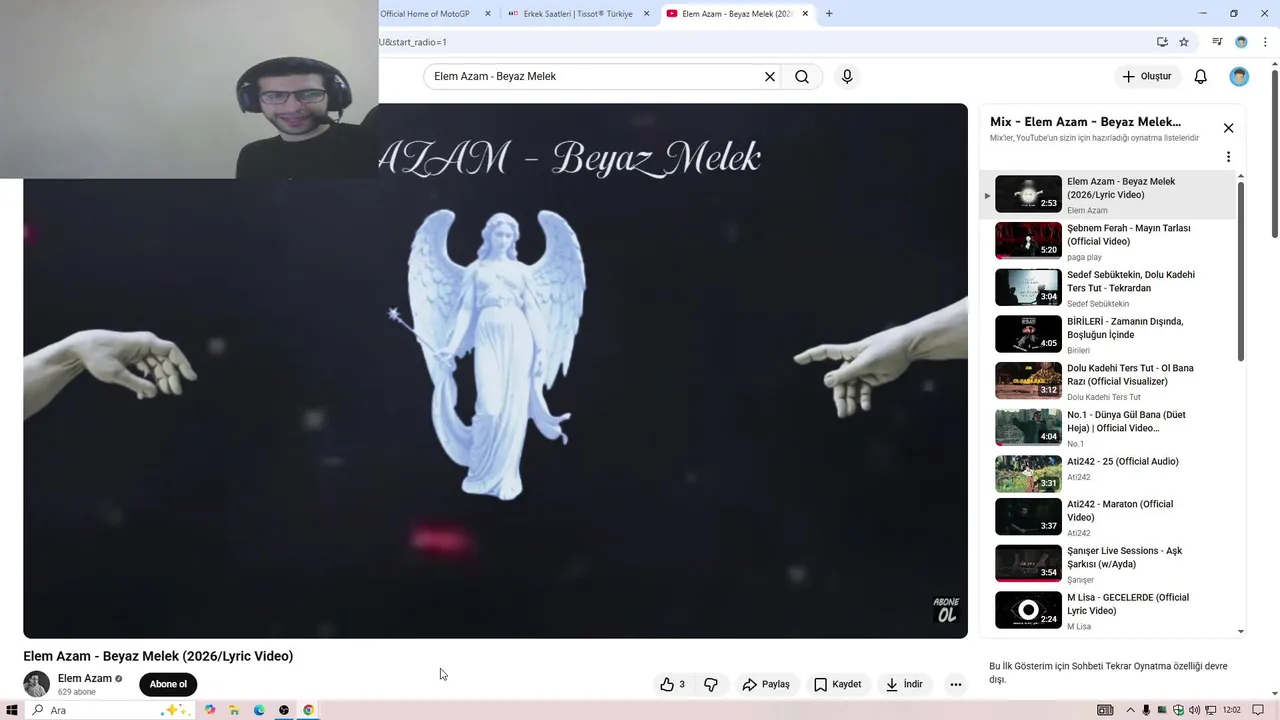Viewport: 1280px width, 720px height.
Task: Open YouTube notifications bell
Action: coord(1201,77)
